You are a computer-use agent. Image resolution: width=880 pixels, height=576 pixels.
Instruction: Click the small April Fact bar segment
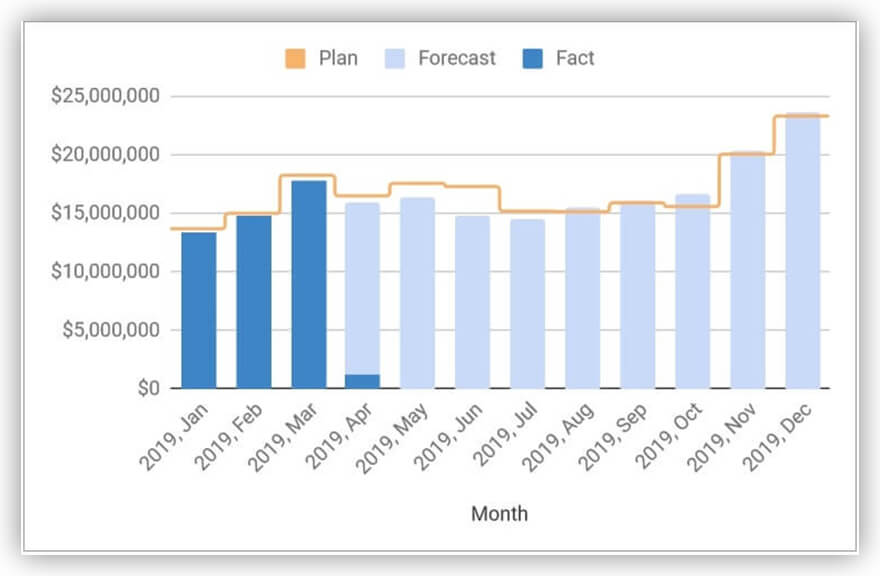[362, 381]
